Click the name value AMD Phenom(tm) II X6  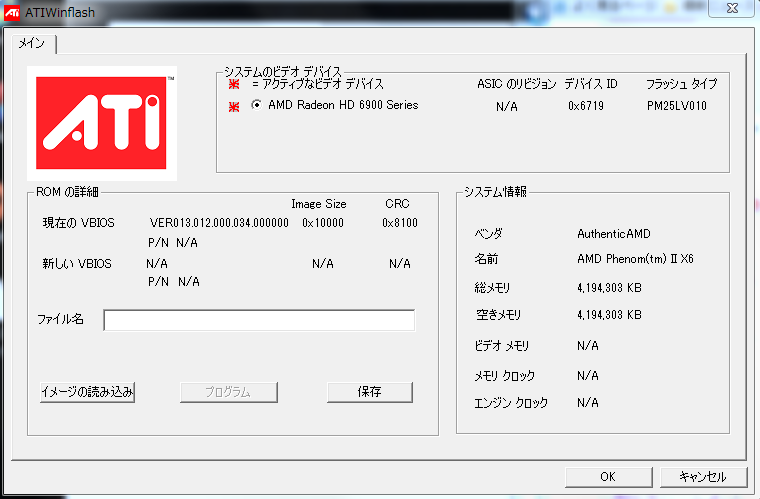635,259
